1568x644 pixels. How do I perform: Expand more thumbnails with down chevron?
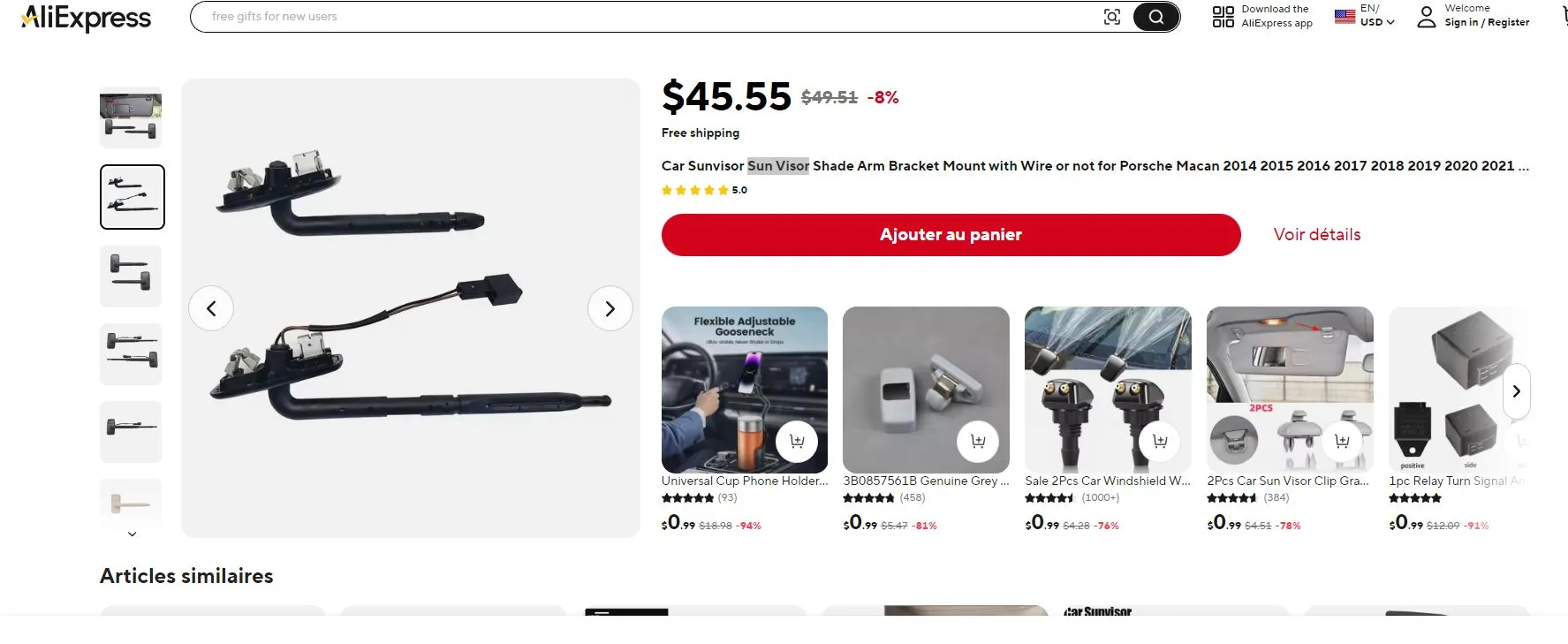132,534
